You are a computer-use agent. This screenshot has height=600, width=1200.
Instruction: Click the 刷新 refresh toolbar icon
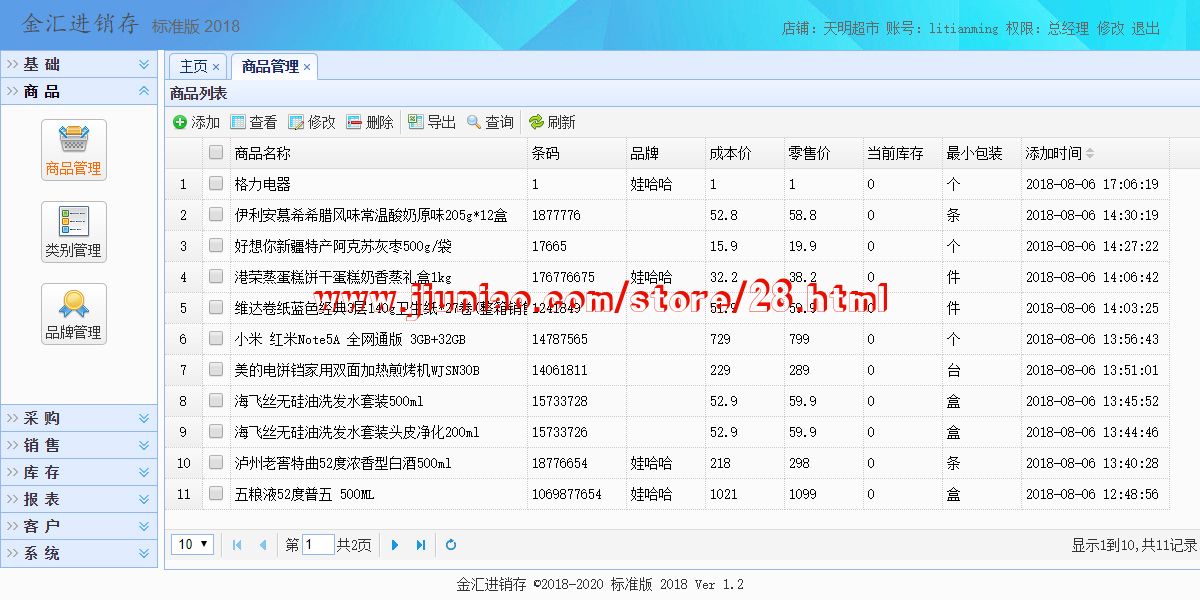point(536,122)
